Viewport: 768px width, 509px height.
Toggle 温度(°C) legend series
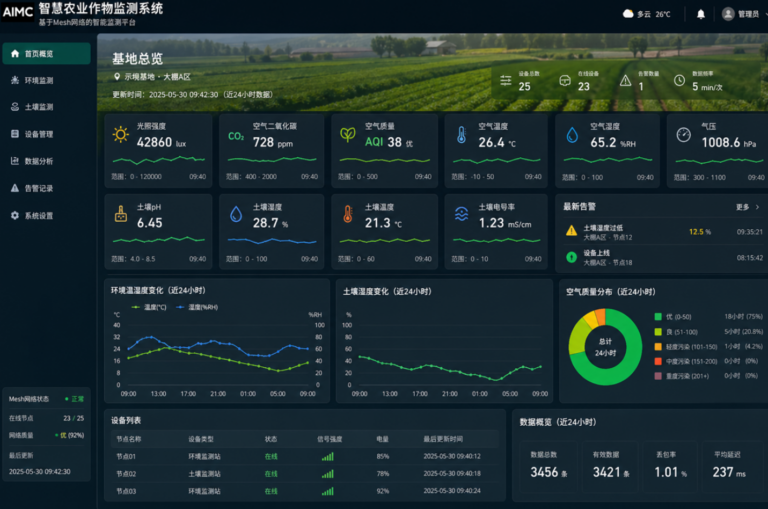[x=149, y=307]
